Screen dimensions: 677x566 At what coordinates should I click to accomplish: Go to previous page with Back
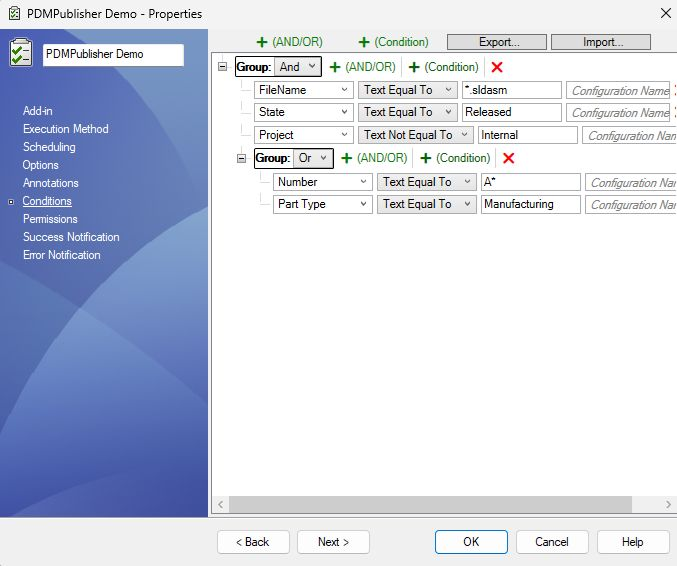[x=253, y=542]
